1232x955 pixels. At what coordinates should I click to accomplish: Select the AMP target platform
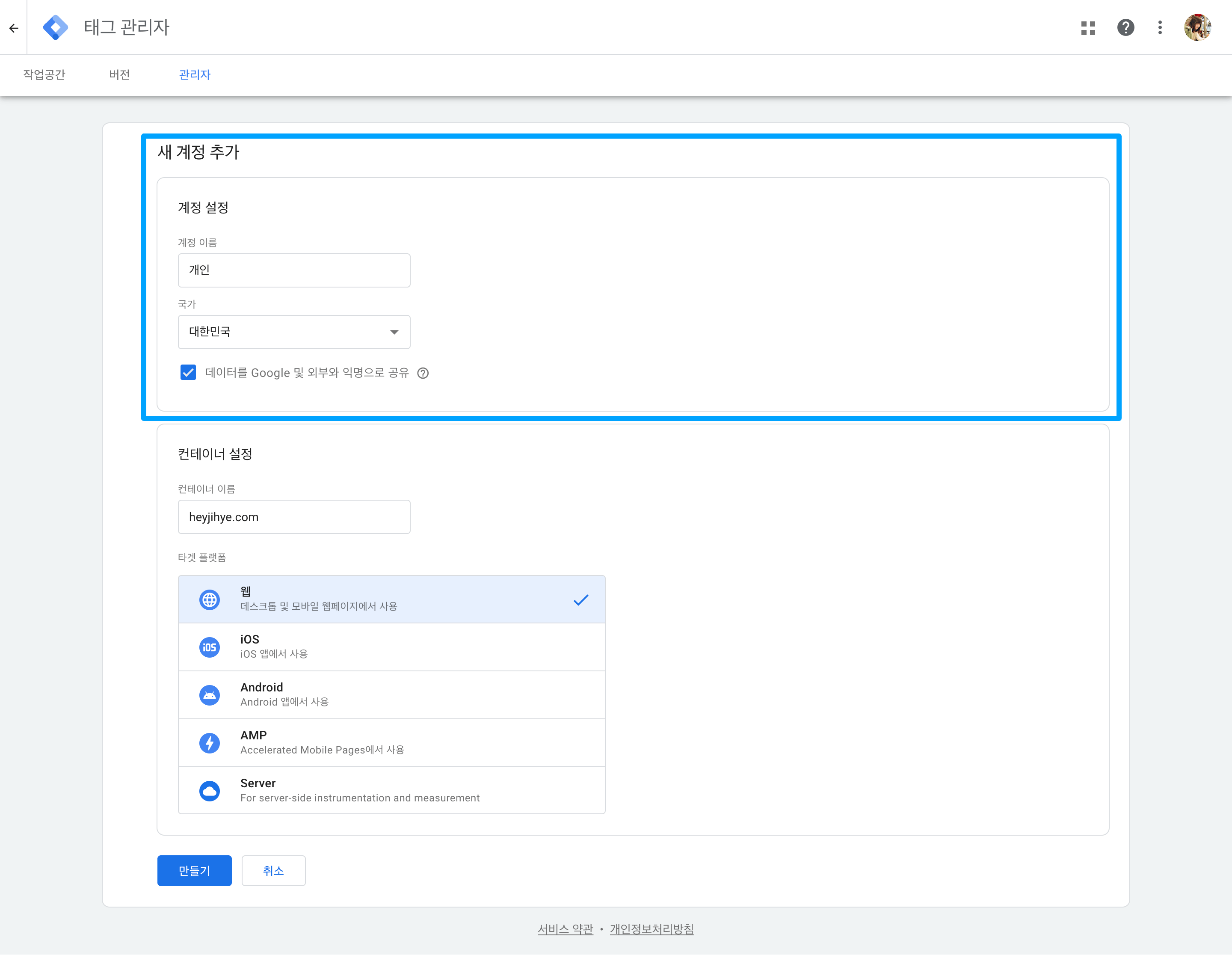pos(391,743)
